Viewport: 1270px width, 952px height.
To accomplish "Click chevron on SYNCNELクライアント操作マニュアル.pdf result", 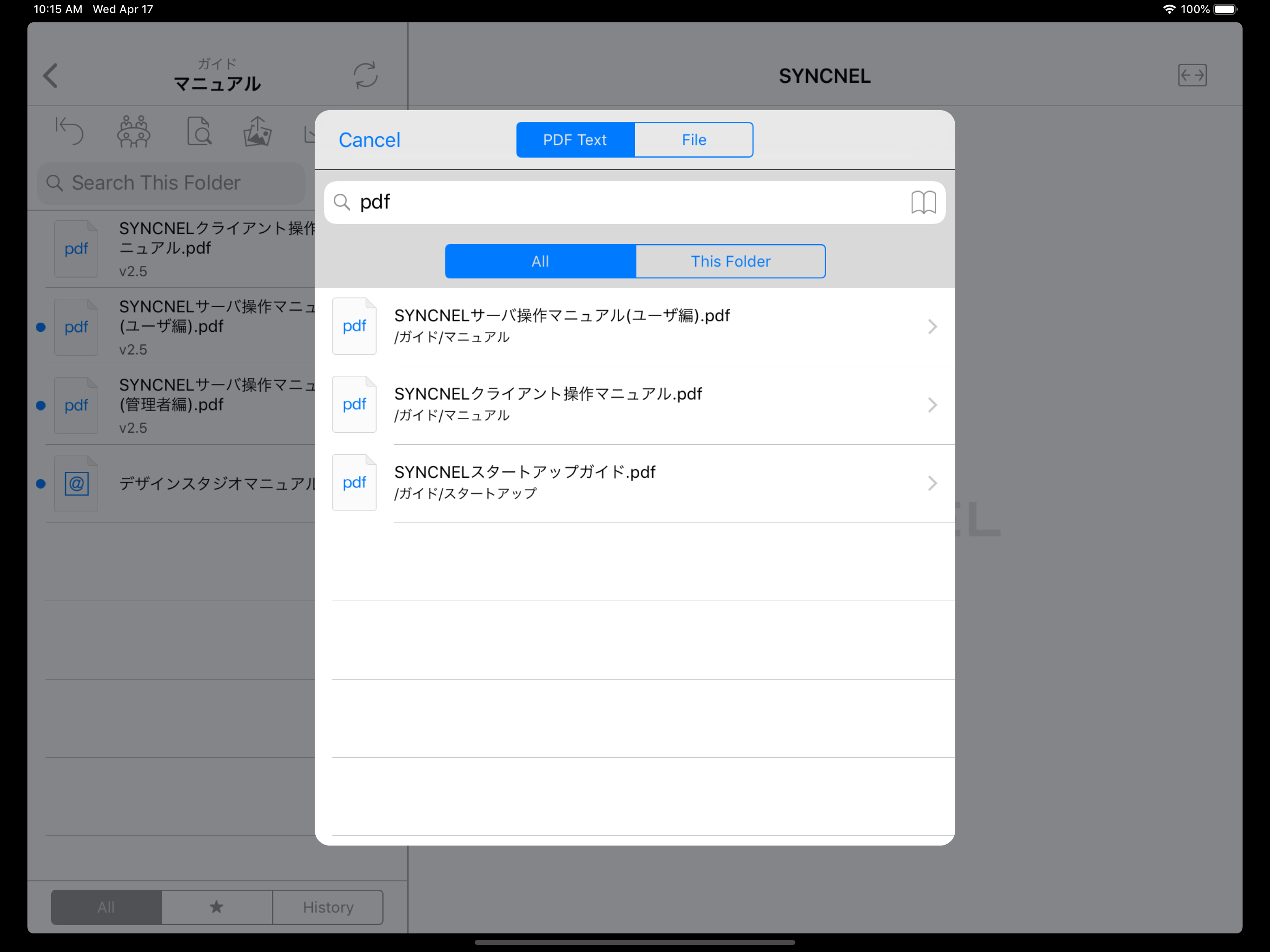I will tap(932, 405).
